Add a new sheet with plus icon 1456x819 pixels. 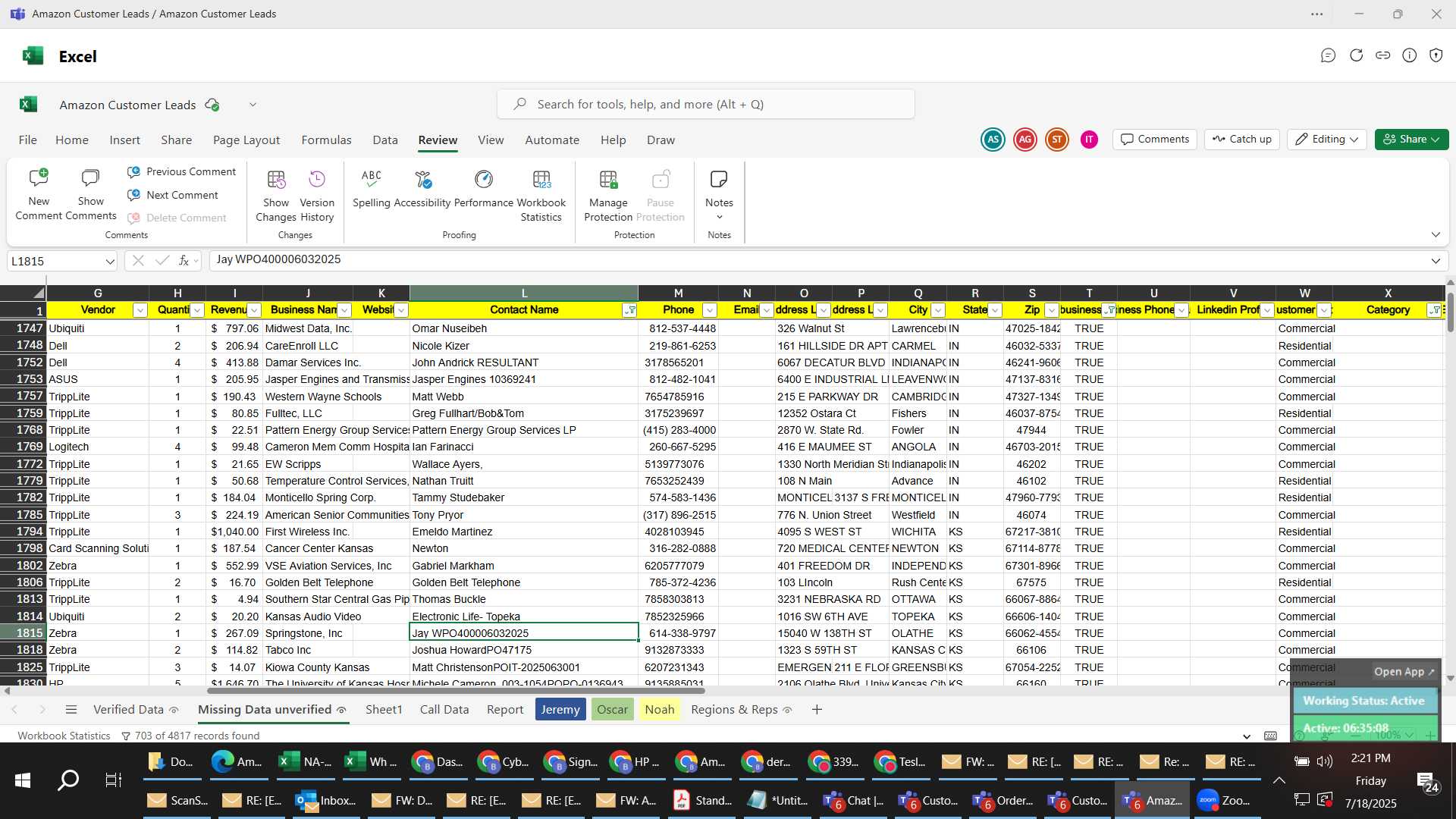[817, 709]
